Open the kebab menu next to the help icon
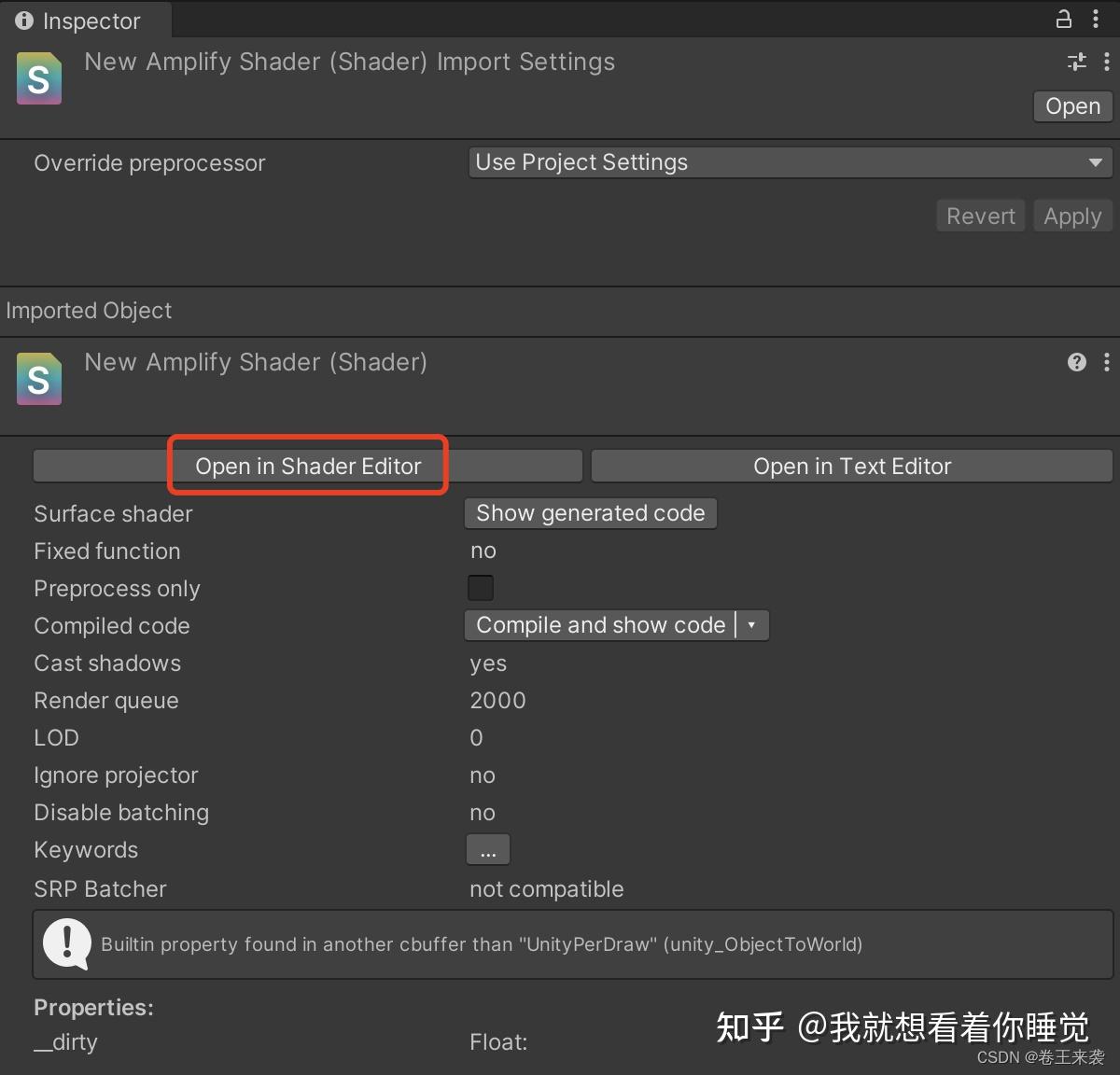Viewport: 1120px width, 1075px height. pos(1107,362)
